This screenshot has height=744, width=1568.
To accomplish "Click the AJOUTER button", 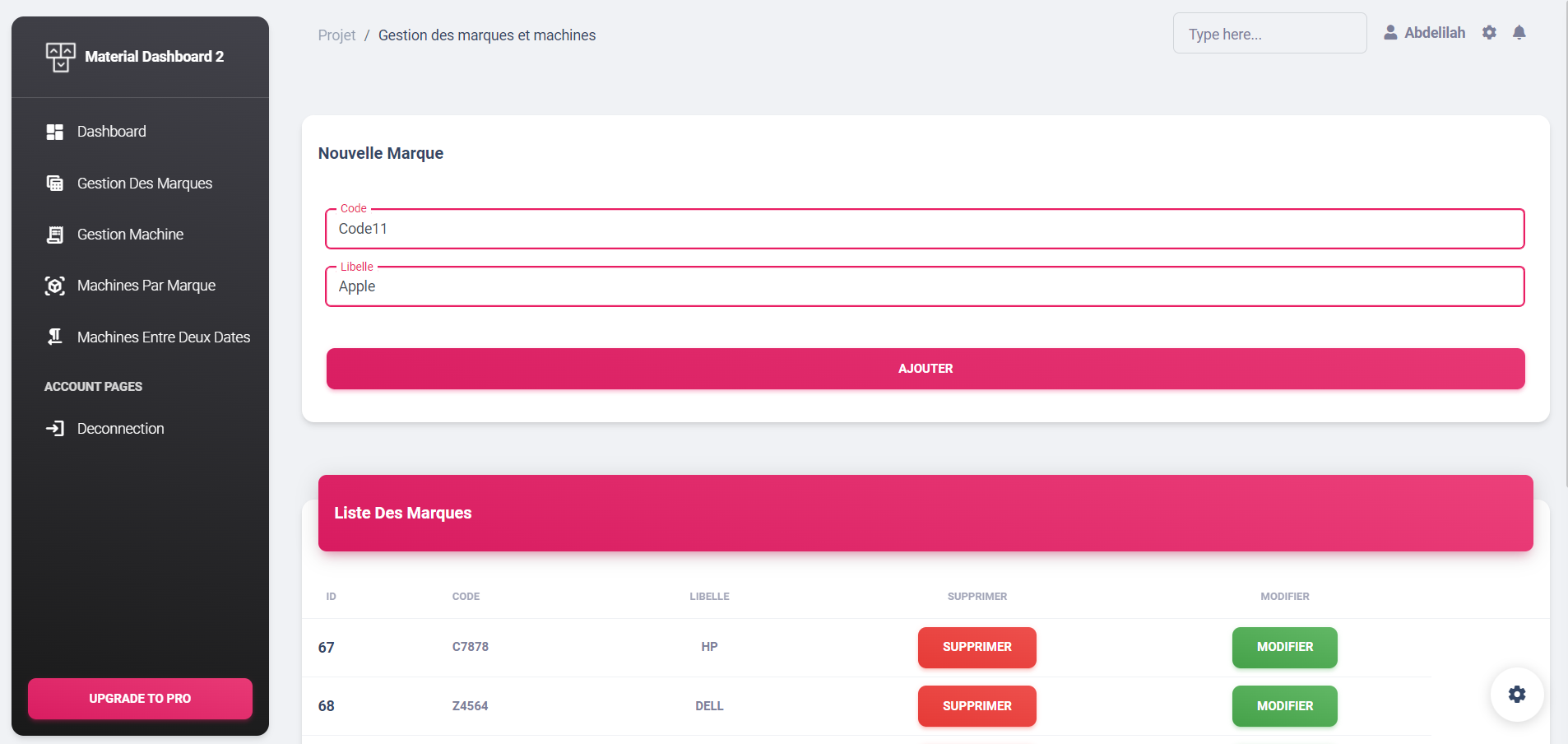I will tap(925, 369).
